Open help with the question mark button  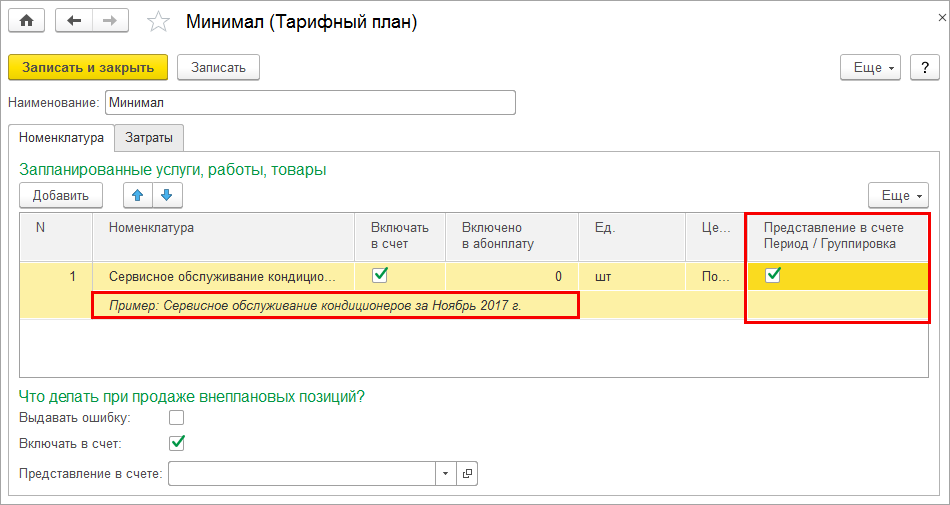(925, 67)
